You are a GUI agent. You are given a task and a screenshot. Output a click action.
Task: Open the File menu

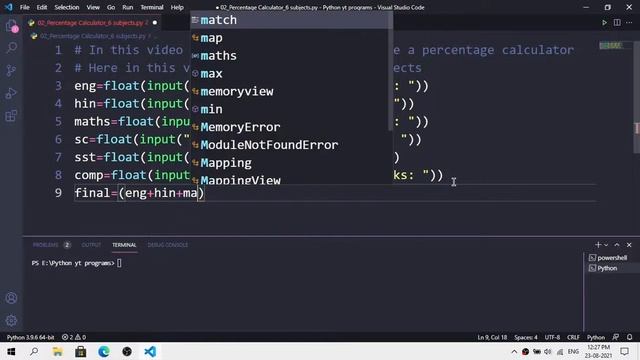[24, 7]
